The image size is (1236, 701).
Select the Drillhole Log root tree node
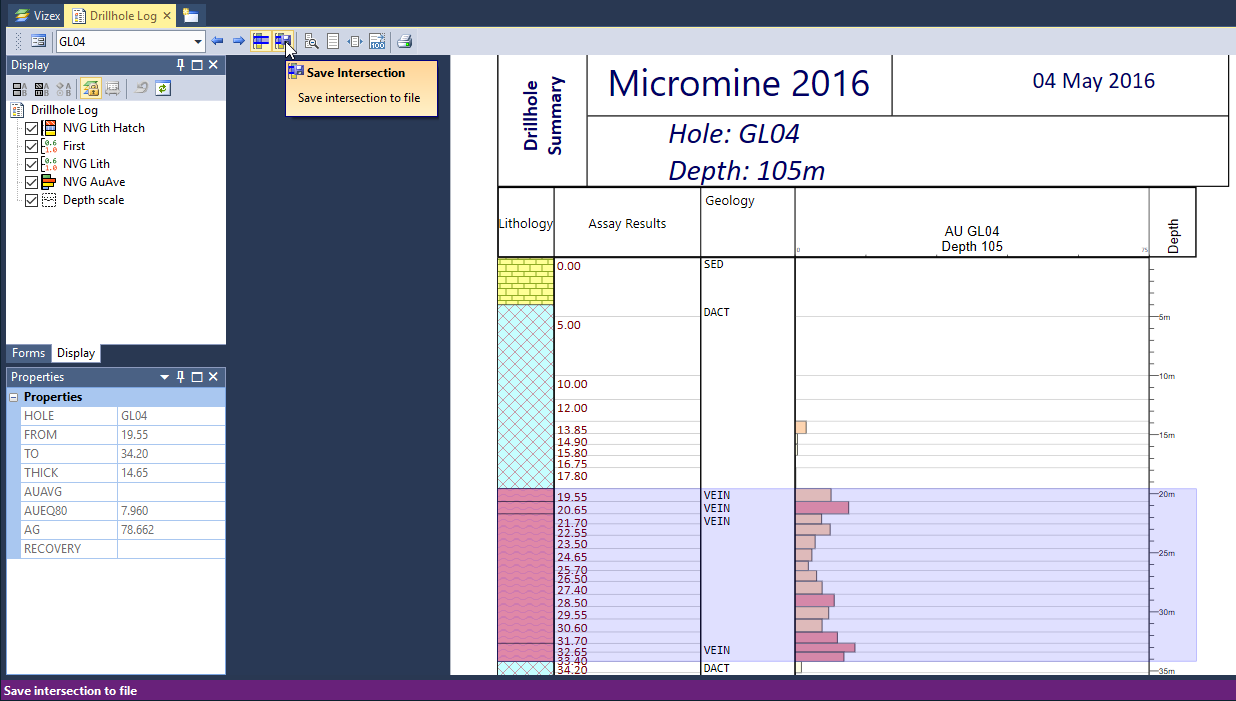tap(64, 110)
